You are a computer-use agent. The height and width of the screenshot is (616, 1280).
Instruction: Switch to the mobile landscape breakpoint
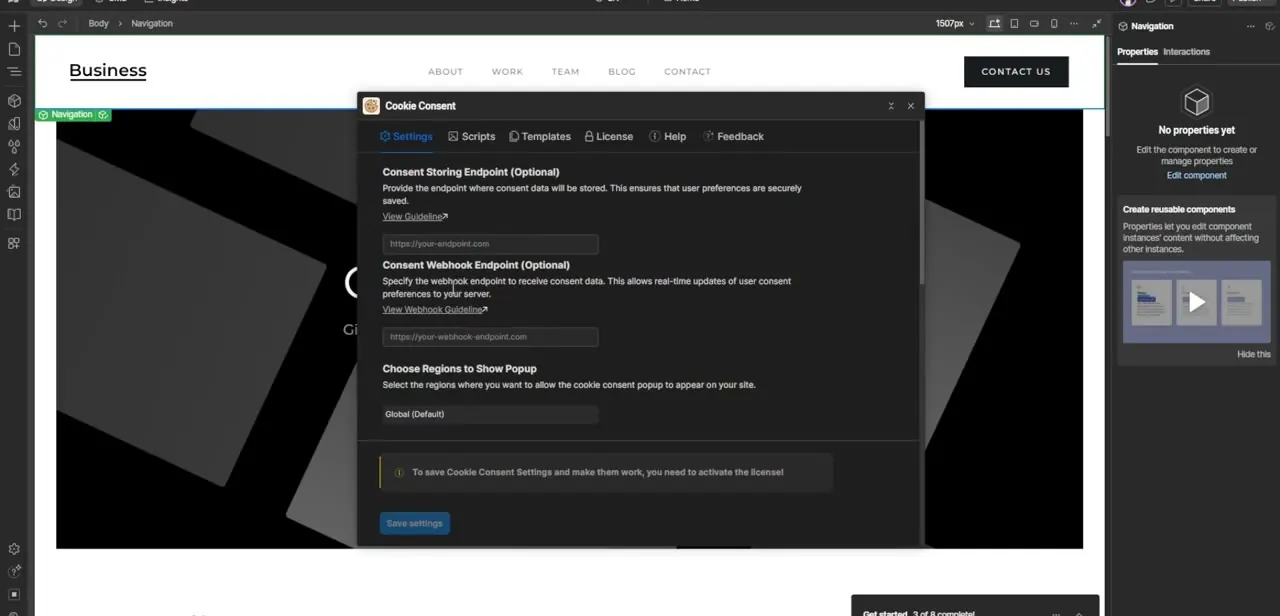point(1034,23)
